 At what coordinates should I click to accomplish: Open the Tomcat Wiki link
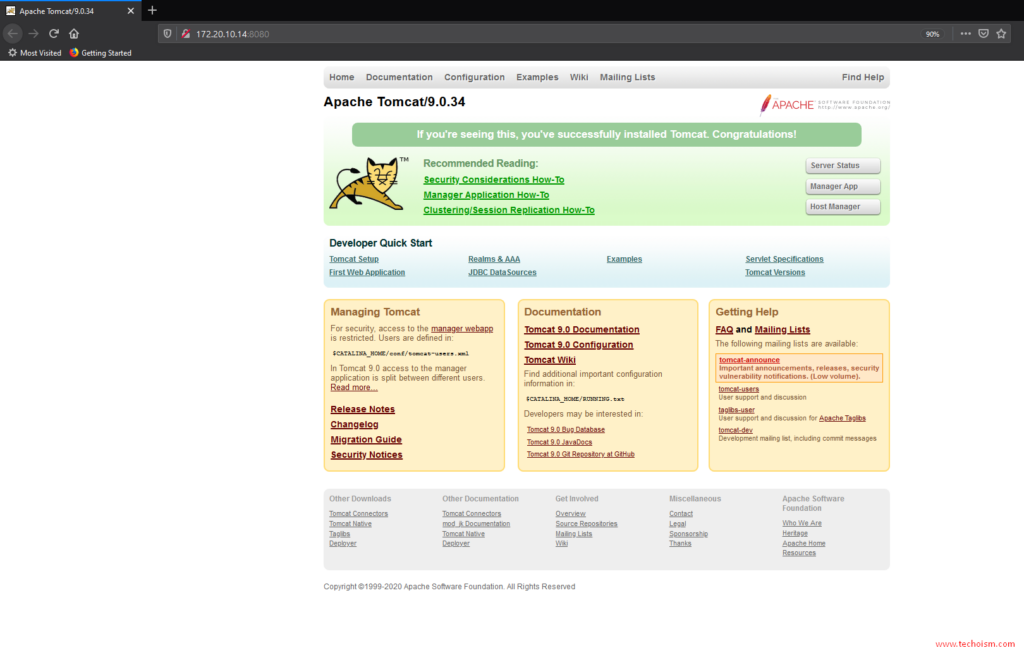click(x=550, y=360)
